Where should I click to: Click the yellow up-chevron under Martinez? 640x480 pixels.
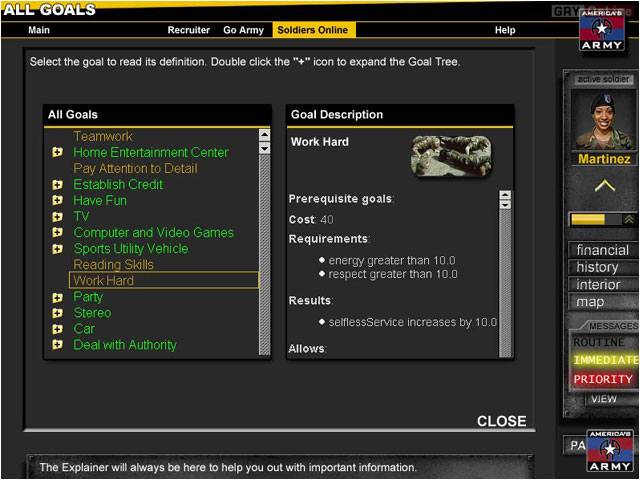[604, 187]
